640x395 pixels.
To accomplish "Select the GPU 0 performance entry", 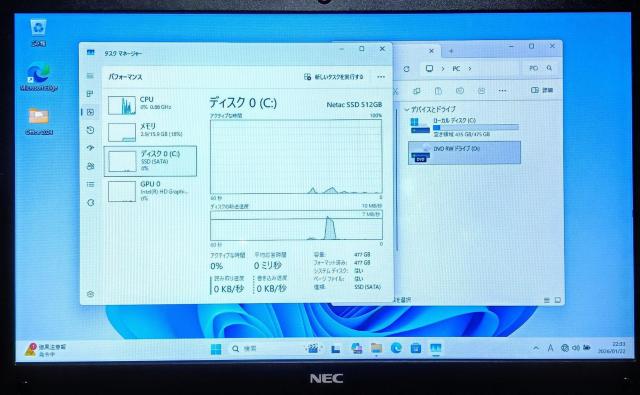I will click(150, 191).
